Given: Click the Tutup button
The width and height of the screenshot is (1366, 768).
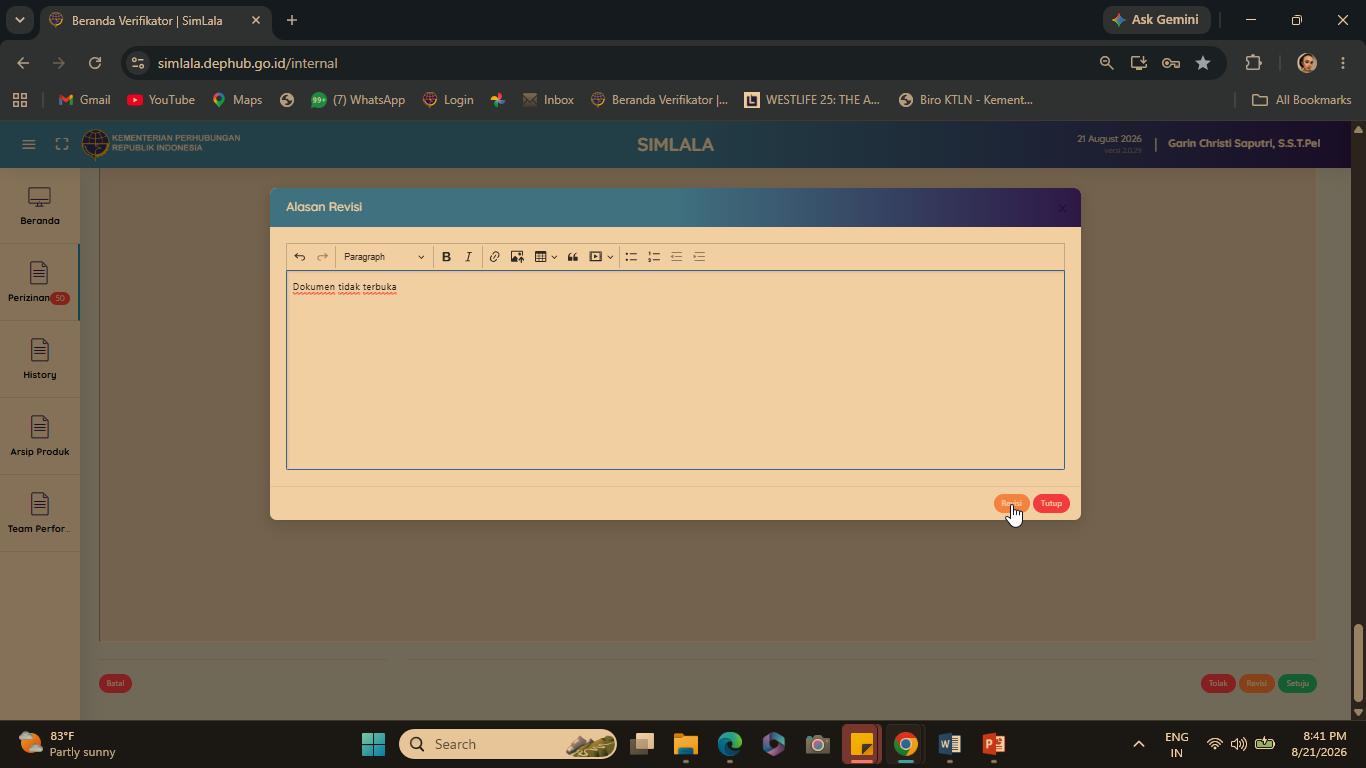Looking at the screenshot, I should 1051,503.
